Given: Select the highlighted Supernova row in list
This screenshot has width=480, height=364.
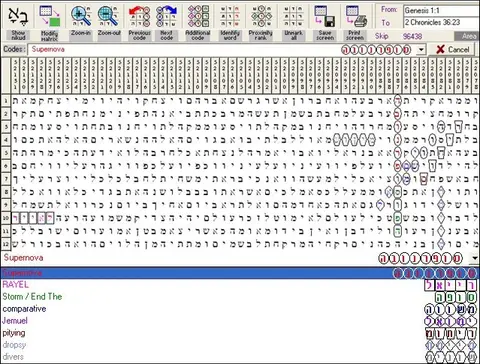Looking at the screenshot, I should [240, 273].
